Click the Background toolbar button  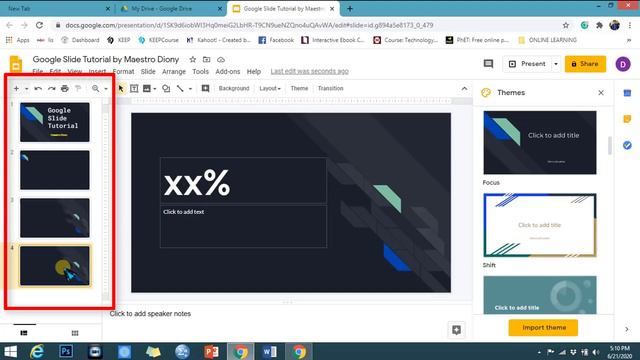click(234, 89)
